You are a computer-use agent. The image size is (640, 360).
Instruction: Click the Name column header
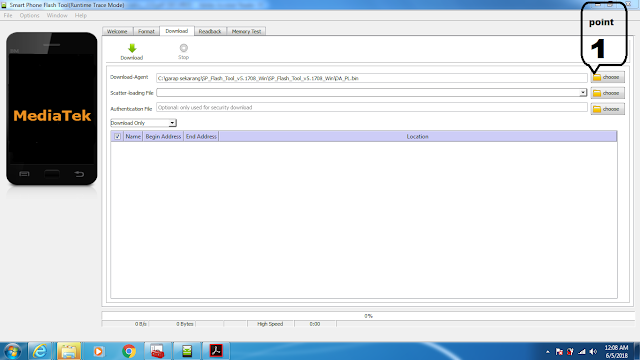(x=133, y=136)
